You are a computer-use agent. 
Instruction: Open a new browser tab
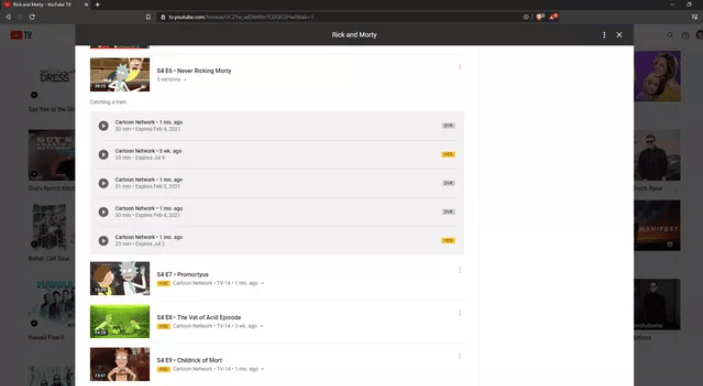[x=97, y=4]
